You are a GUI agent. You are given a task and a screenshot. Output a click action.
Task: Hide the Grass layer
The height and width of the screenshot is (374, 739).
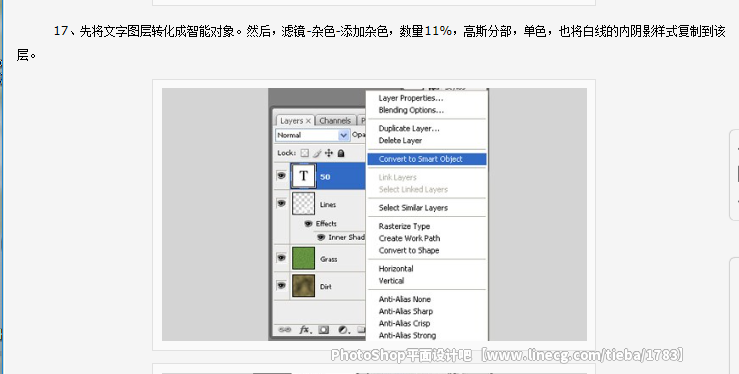(x=281, y=258)
